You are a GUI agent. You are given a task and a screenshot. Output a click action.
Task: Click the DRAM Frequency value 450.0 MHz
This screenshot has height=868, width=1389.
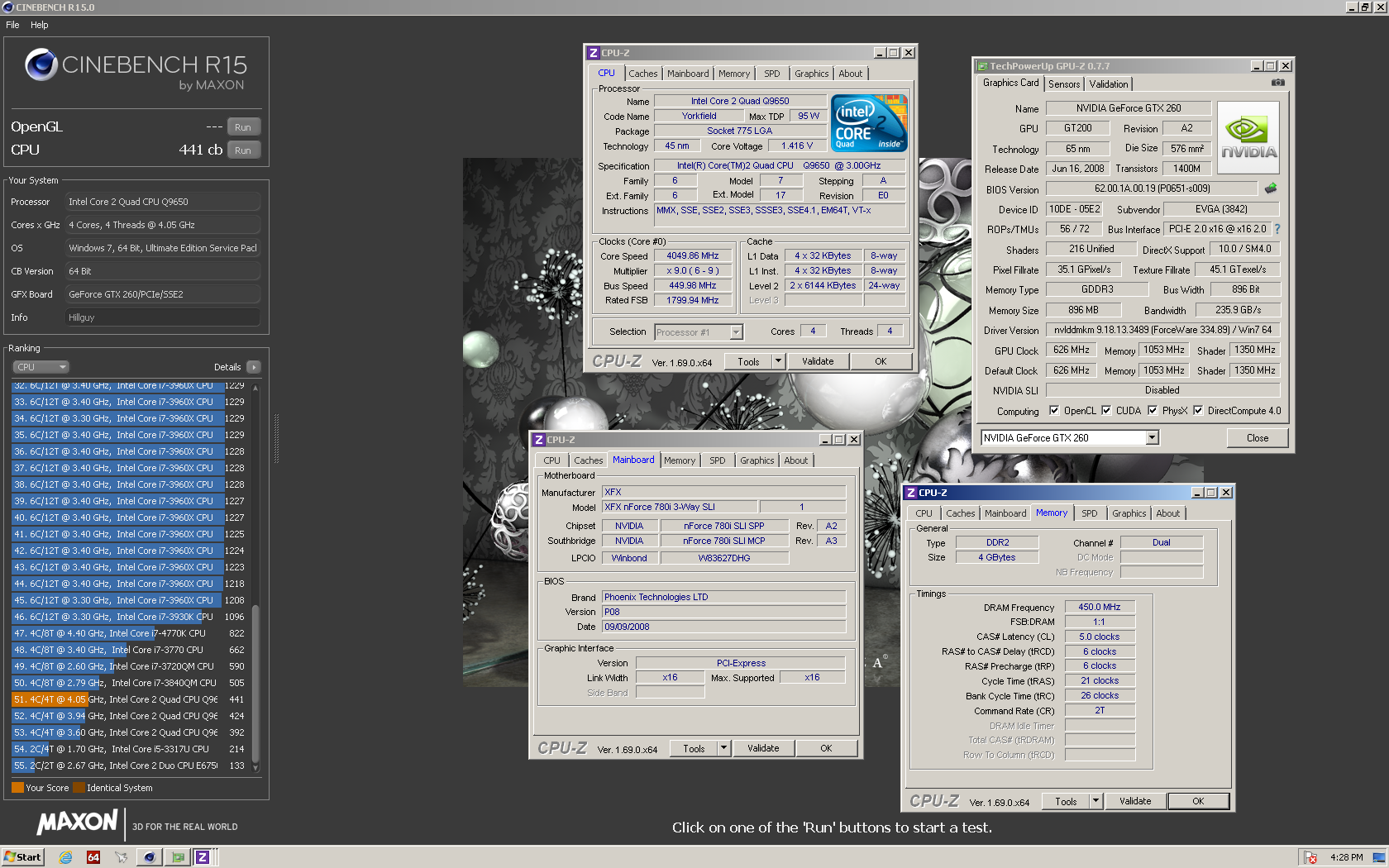click(1100, 607)
